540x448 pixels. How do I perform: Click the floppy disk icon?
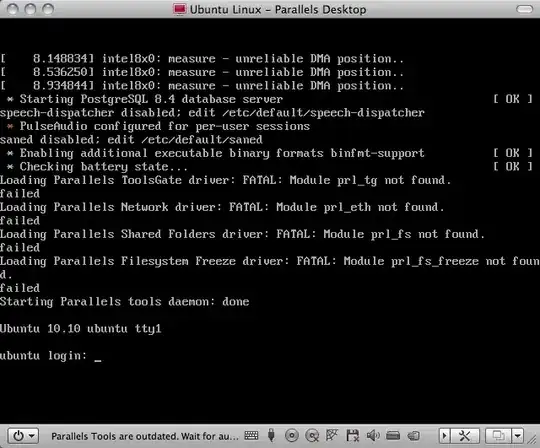[352, 436]
